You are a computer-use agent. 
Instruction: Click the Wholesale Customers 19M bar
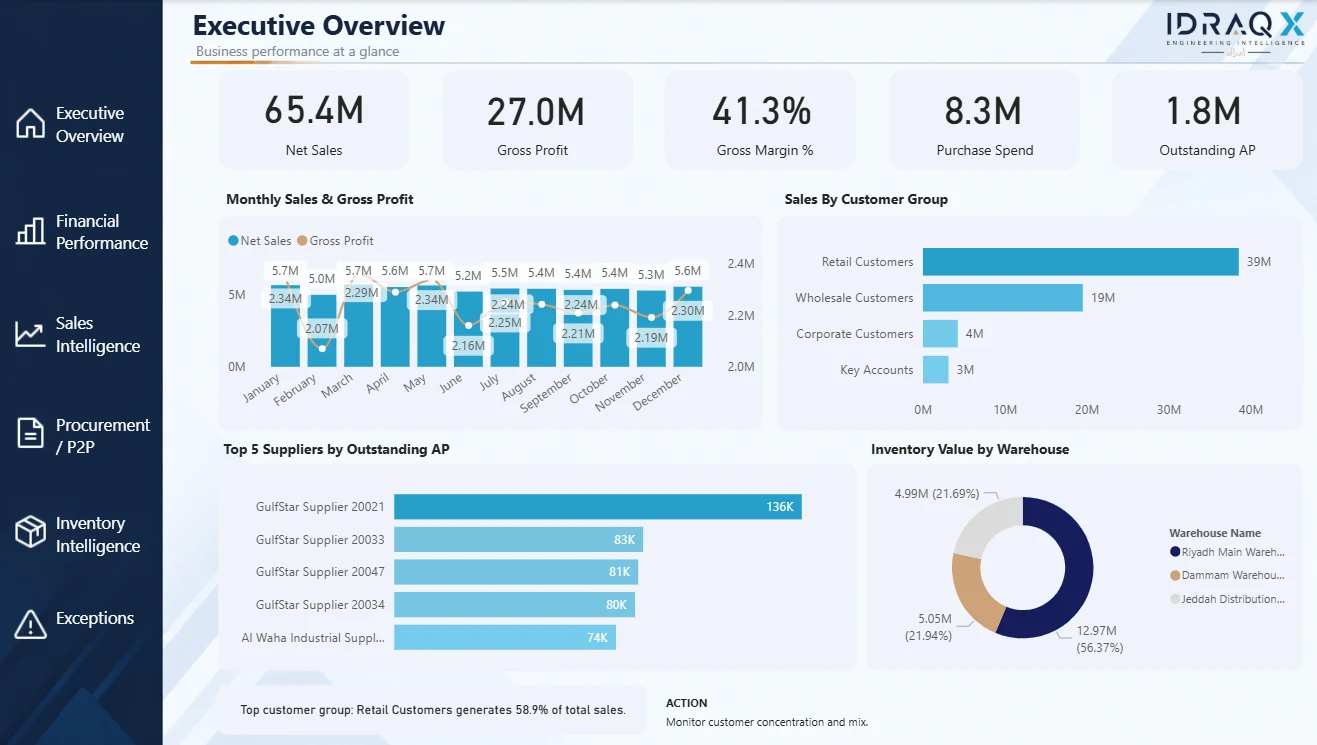(1002, 298)
